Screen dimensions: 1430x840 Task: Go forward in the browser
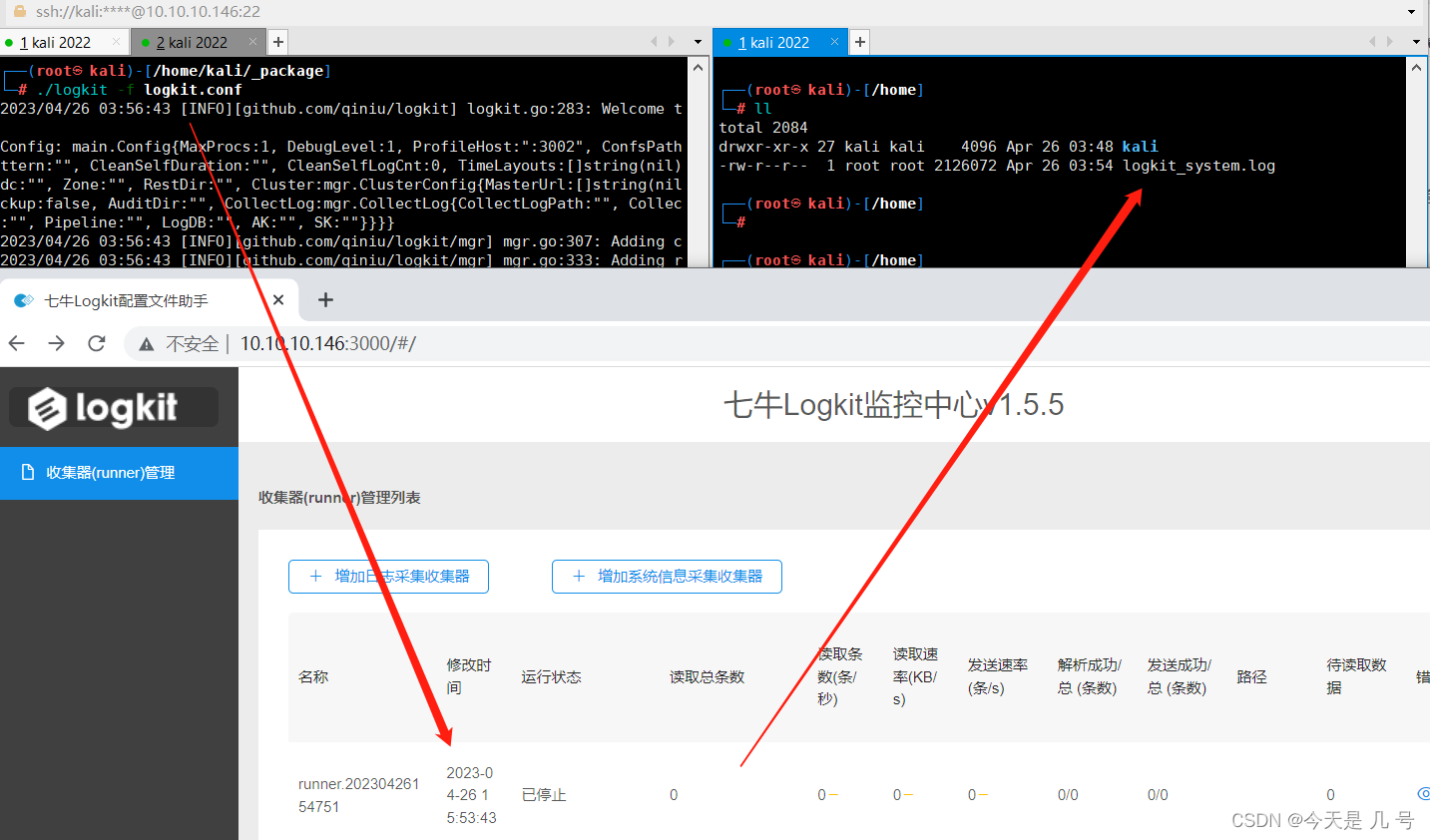tap(57, 343)
